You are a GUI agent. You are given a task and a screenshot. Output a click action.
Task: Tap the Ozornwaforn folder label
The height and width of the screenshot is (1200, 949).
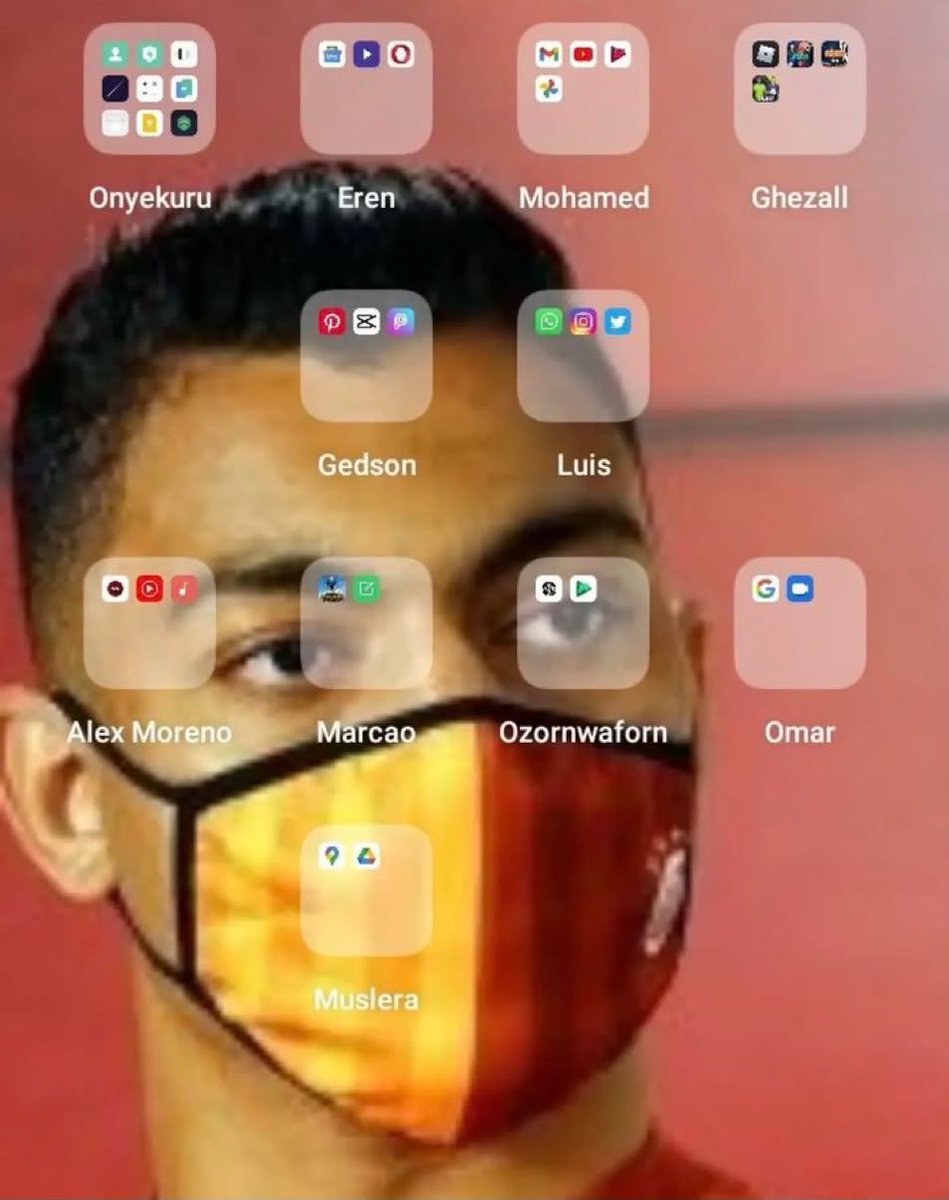(583, 733)
